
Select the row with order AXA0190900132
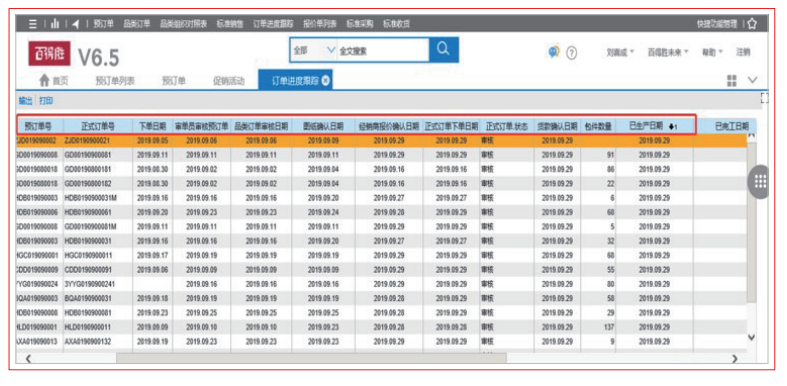pos(380,341)
